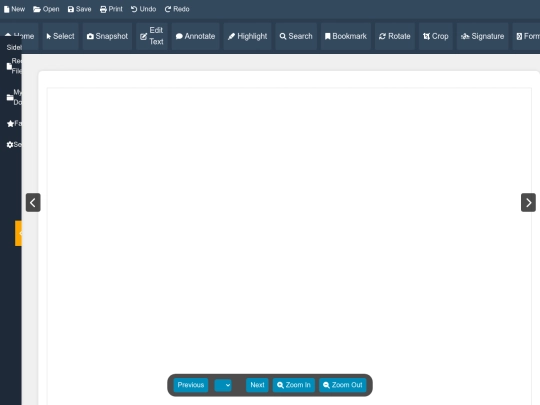Undo the last action

tap(143, 9)
